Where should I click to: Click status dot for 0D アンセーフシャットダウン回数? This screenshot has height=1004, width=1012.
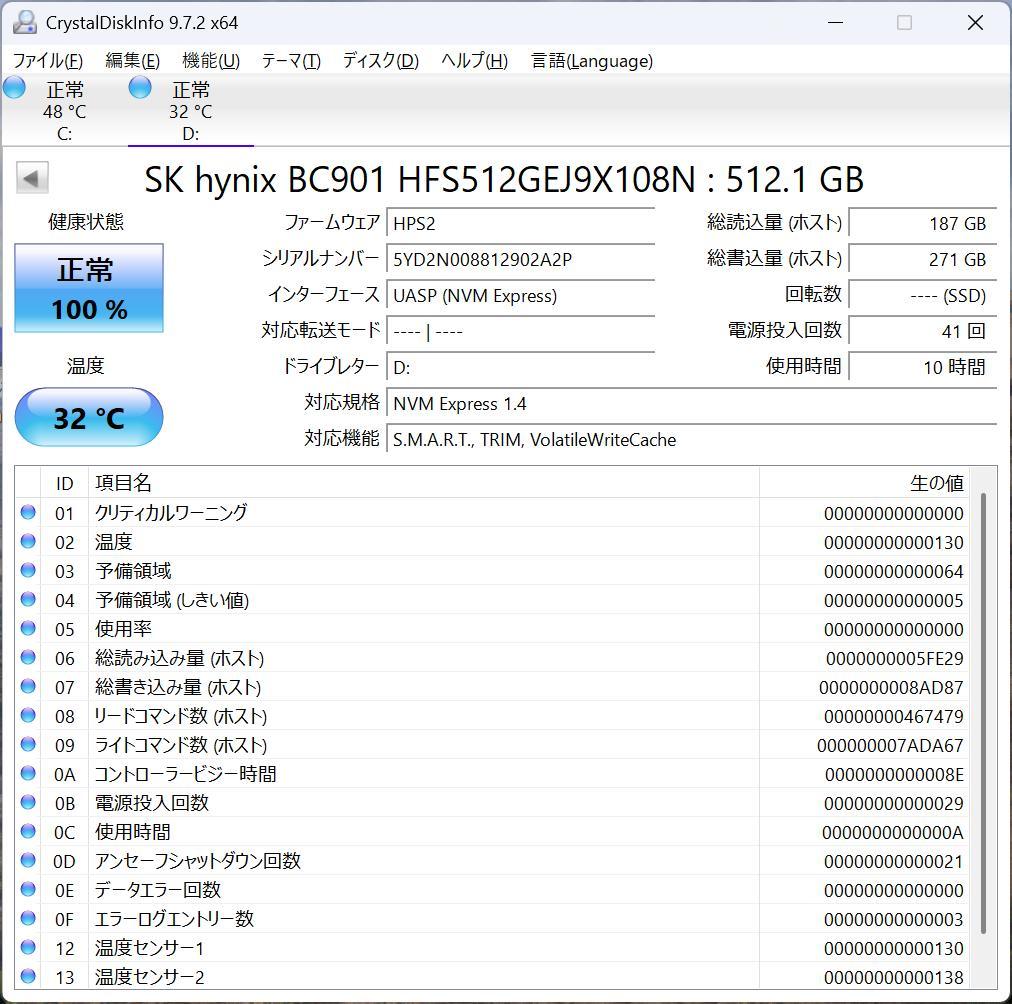(x=28, y=860)
